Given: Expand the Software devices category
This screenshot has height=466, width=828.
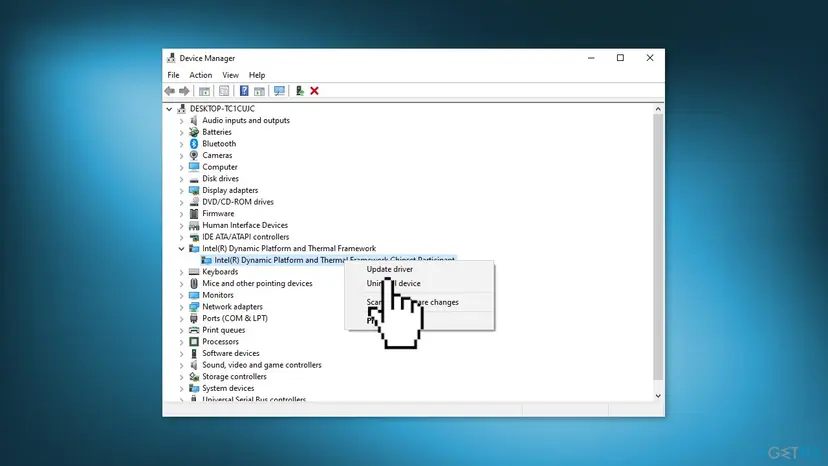Looking at the screenshot, I should [x=181, y=353].
